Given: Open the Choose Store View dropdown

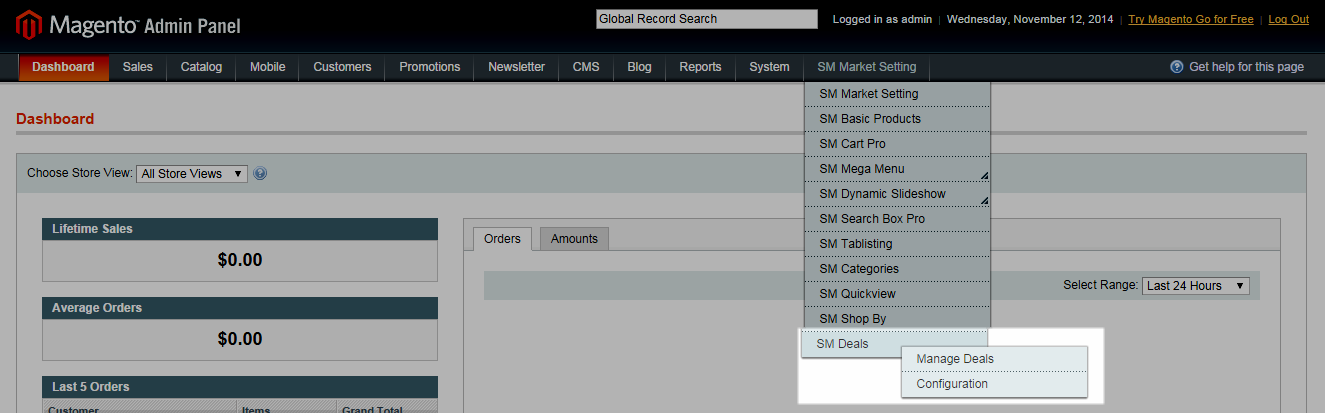Looking at the screenshot, I should [x=192, y=173].
